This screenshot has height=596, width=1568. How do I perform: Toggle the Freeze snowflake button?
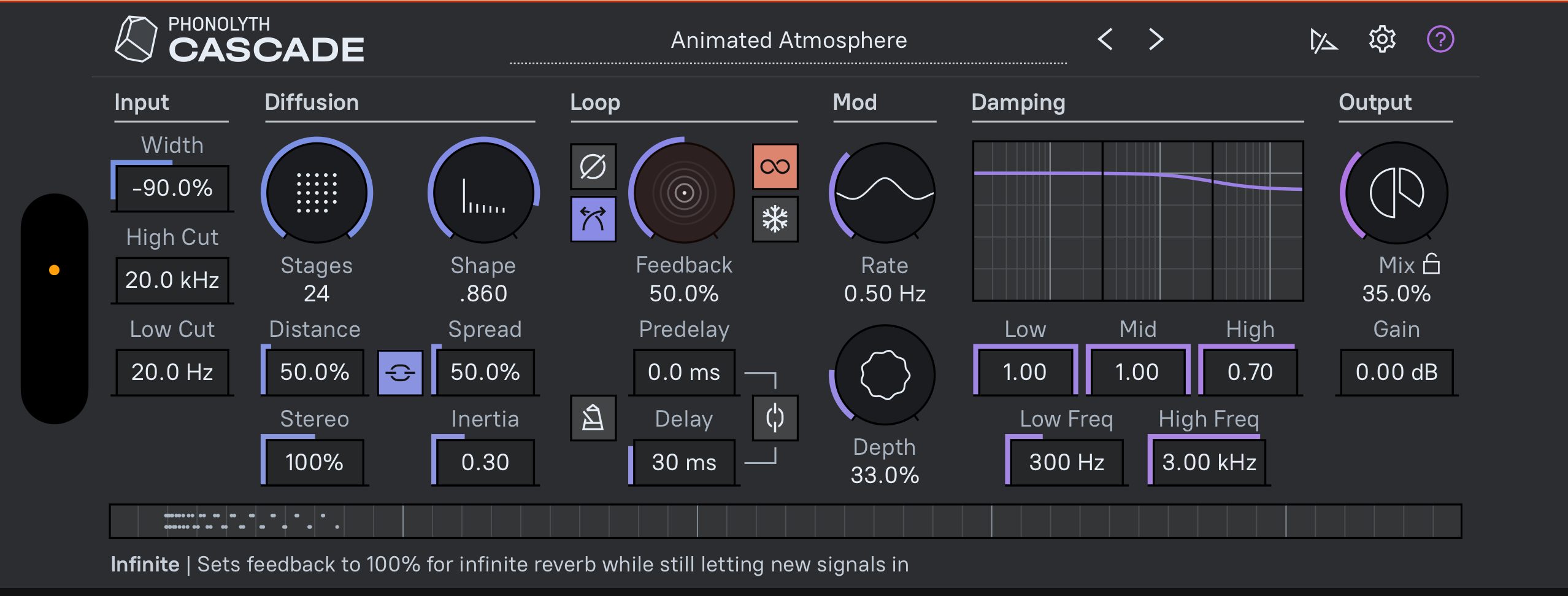(x=775, y=219)
